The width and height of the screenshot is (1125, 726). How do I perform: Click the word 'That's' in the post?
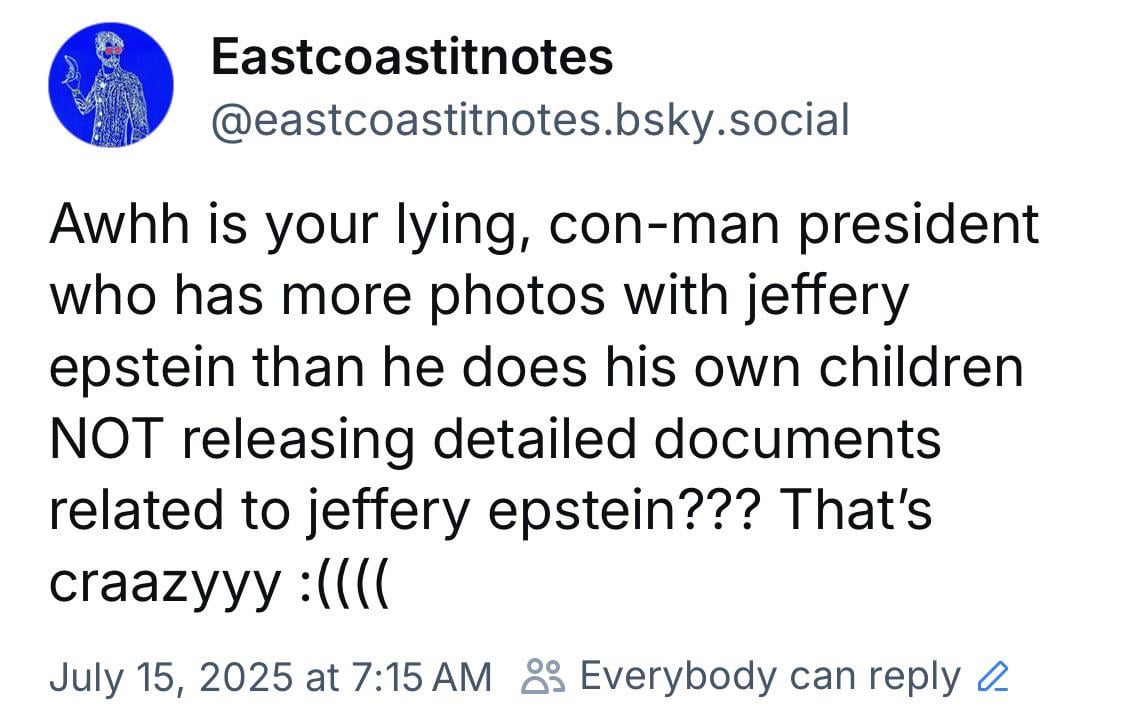tap(855, 510)
